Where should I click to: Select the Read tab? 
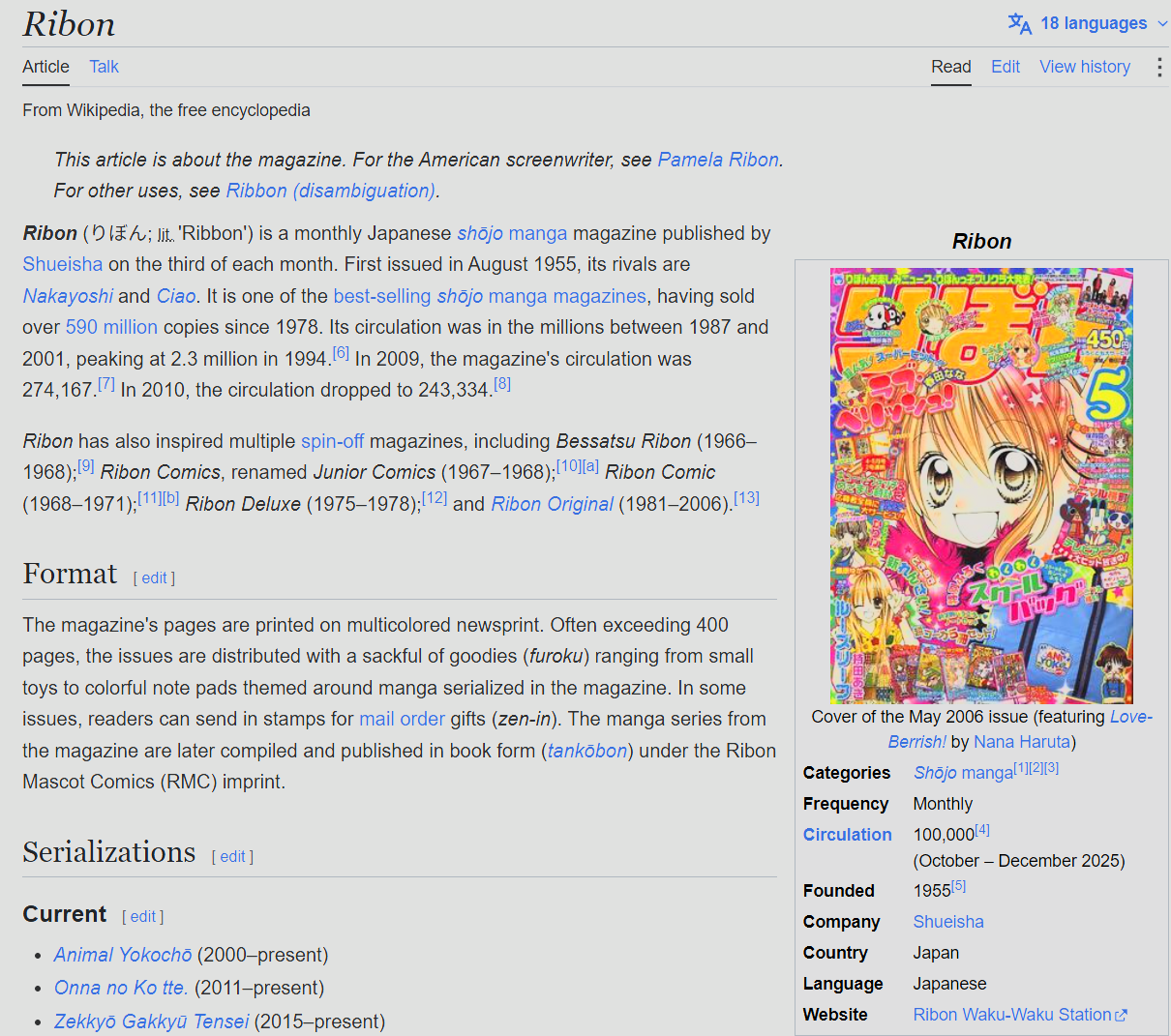951,67
